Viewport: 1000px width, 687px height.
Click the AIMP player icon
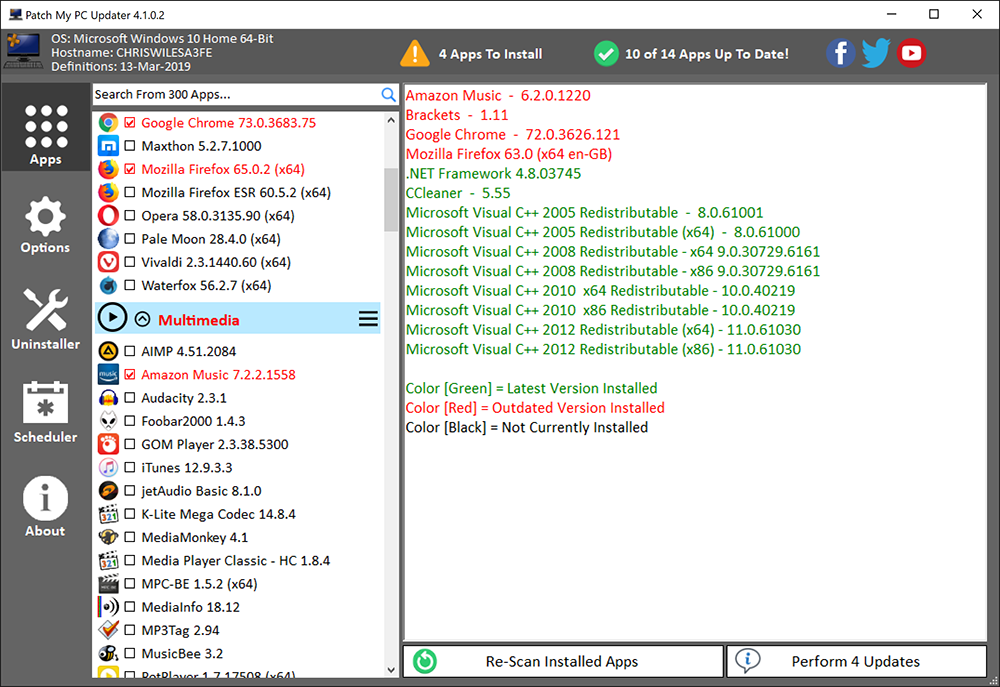[x=108, y=351]
